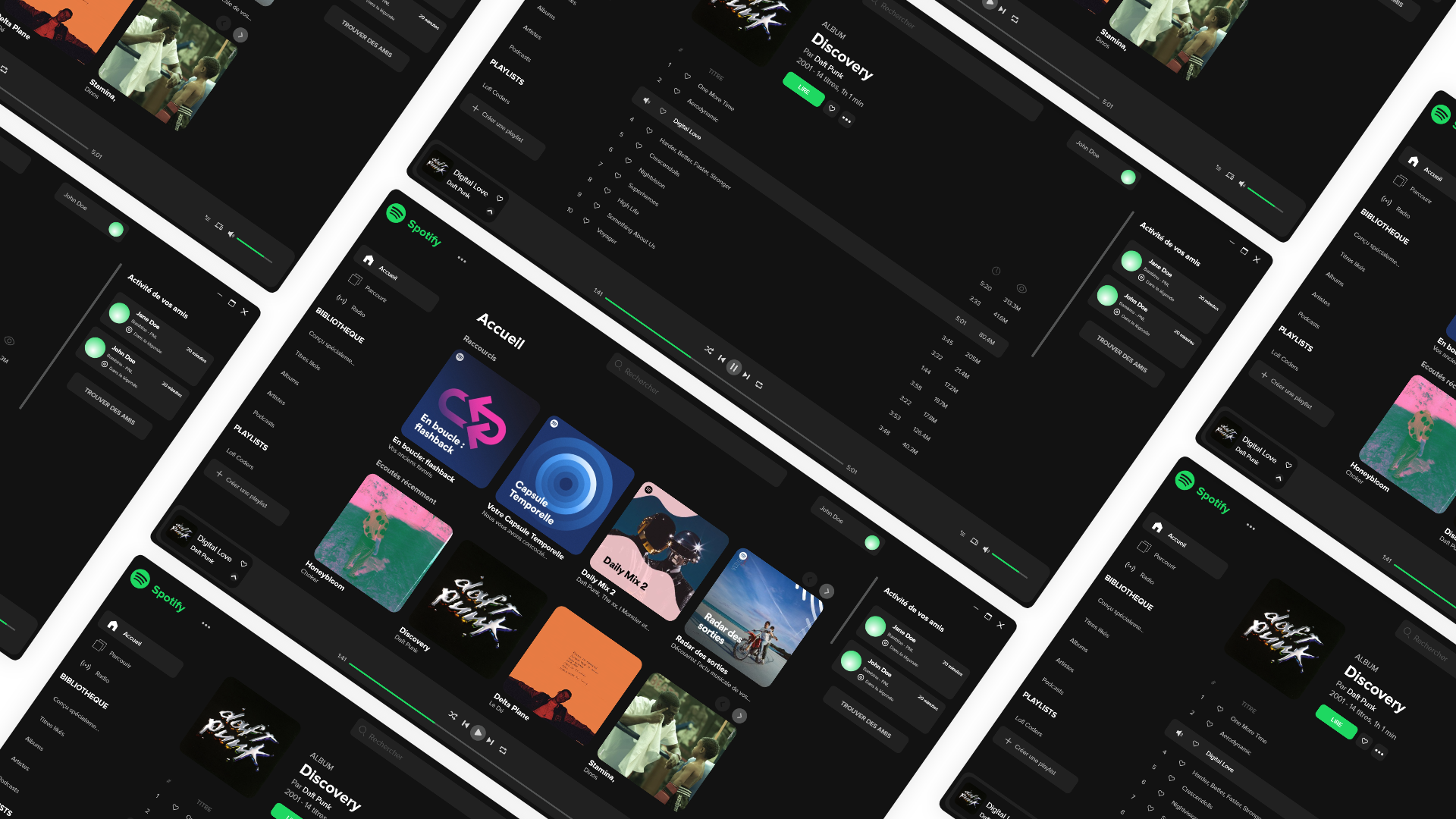The image size is (1456, 819).
Task: Open the three-dots menu beside the Spotify logo, center window
Action: click(x=462, y=259)
